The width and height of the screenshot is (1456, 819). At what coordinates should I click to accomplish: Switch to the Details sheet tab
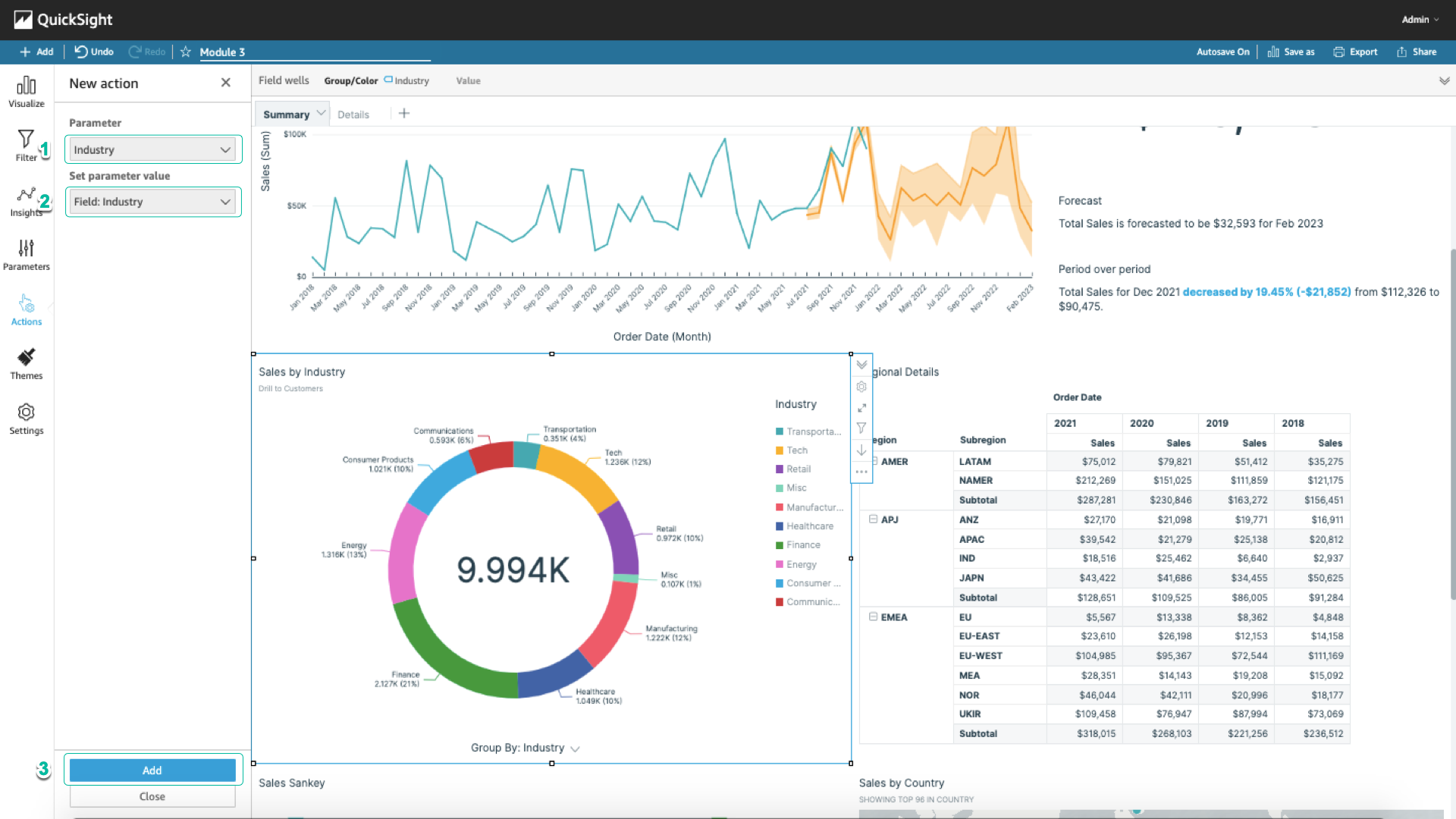(x=353, y=115)
